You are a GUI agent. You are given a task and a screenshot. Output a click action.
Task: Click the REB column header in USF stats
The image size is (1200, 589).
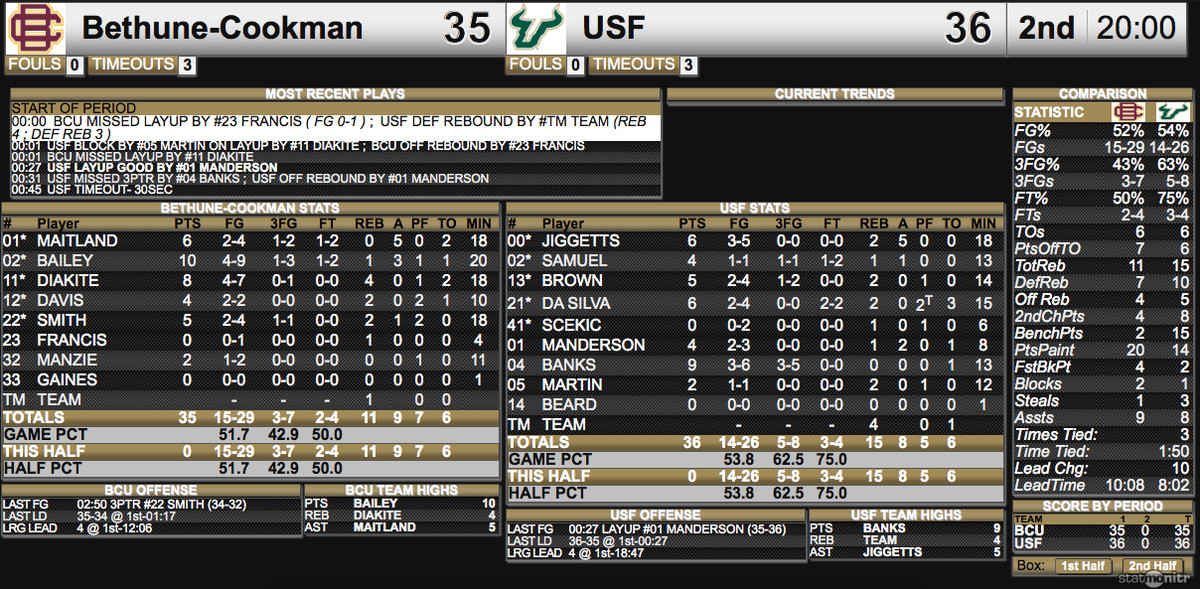[x=873, y=224]
